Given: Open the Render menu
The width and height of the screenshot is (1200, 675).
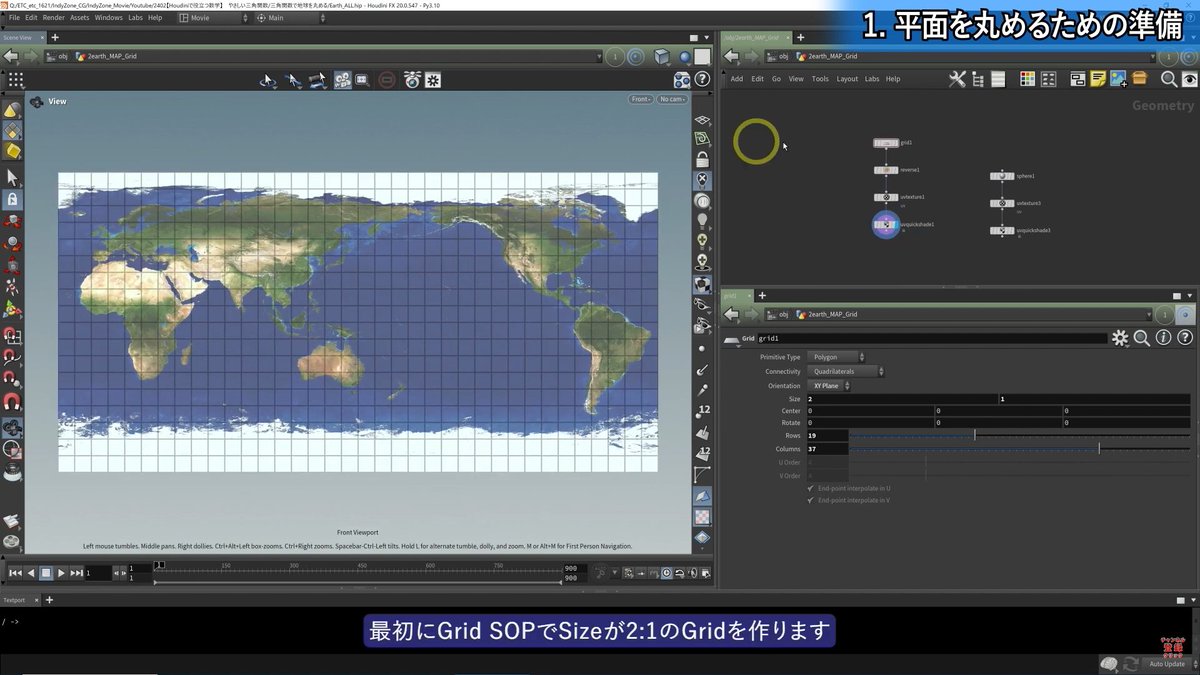Looking at the screenshot, I should (x=53, y=17).
